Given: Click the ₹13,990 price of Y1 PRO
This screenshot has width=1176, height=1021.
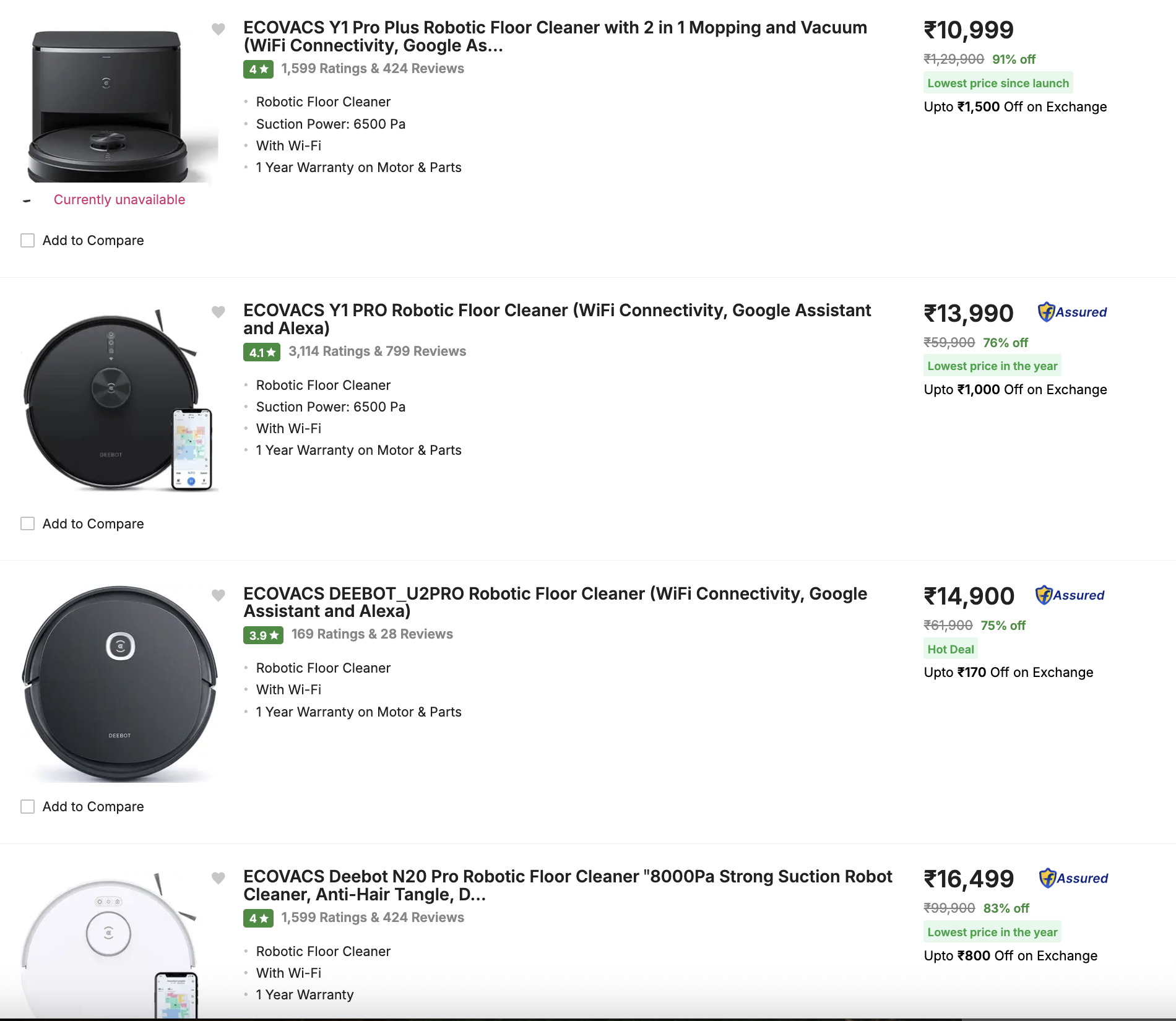Looking at the screenshot, I should [969, 314].
